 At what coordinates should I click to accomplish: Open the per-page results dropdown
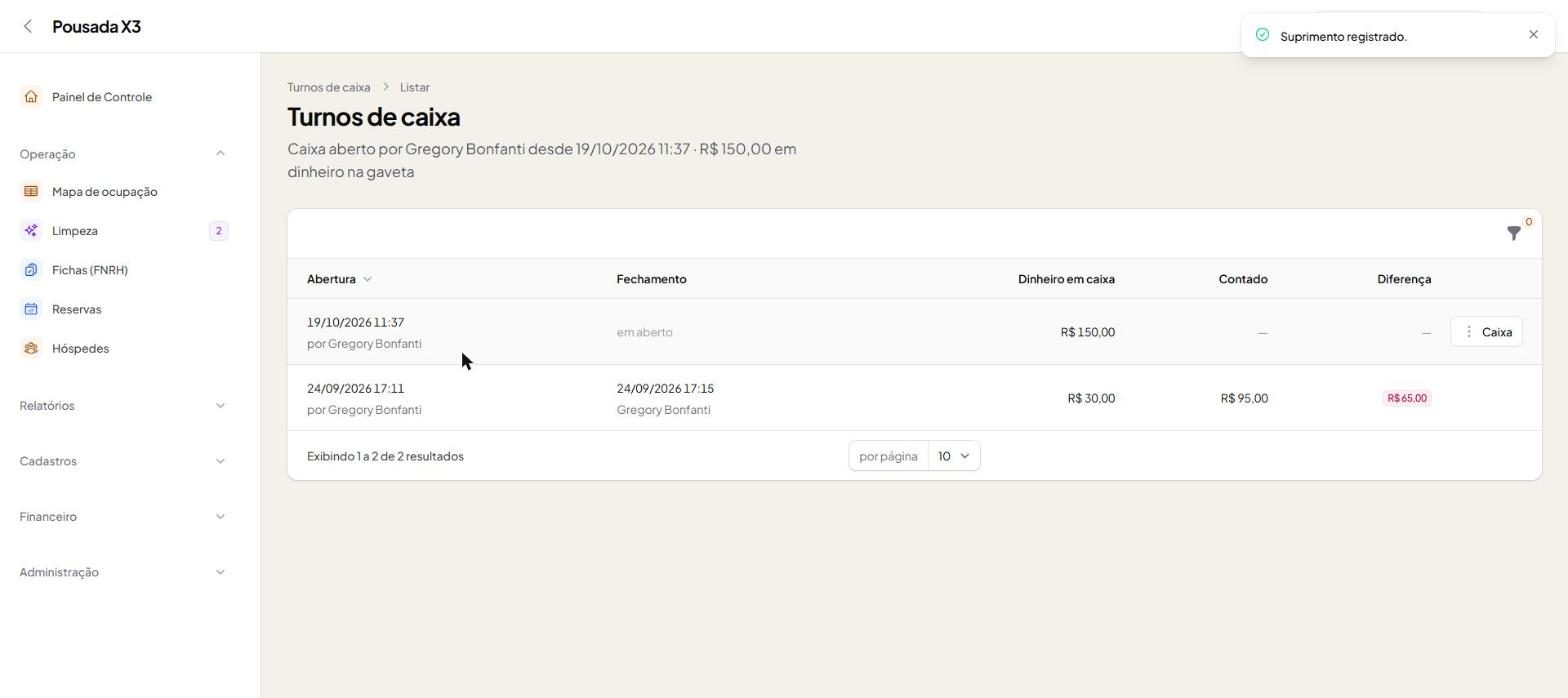pos(954,456)
